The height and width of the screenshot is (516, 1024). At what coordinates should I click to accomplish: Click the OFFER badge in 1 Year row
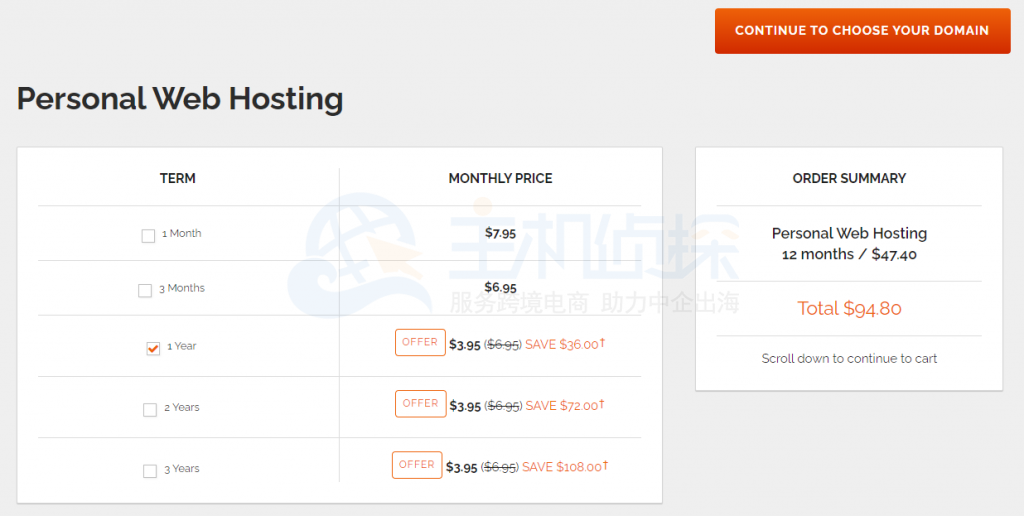tap(420, 342)
